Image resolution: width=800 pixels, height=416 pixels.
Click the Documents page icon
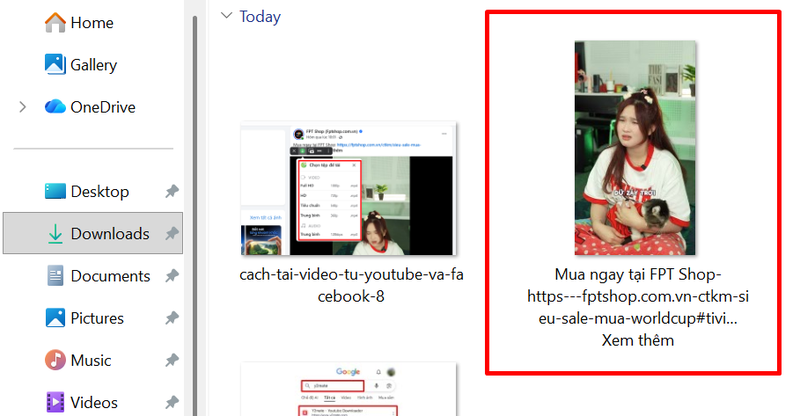pyautogui.click(x=55, y=276)
